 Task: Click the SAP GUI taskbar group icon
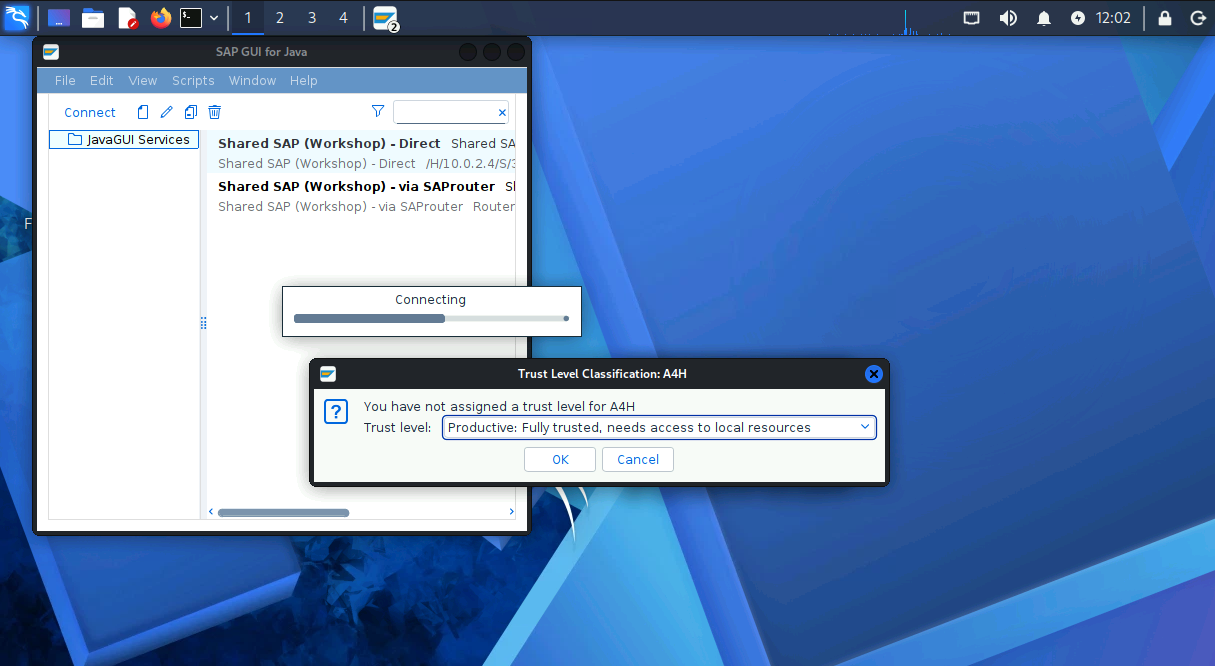(386, 18)
